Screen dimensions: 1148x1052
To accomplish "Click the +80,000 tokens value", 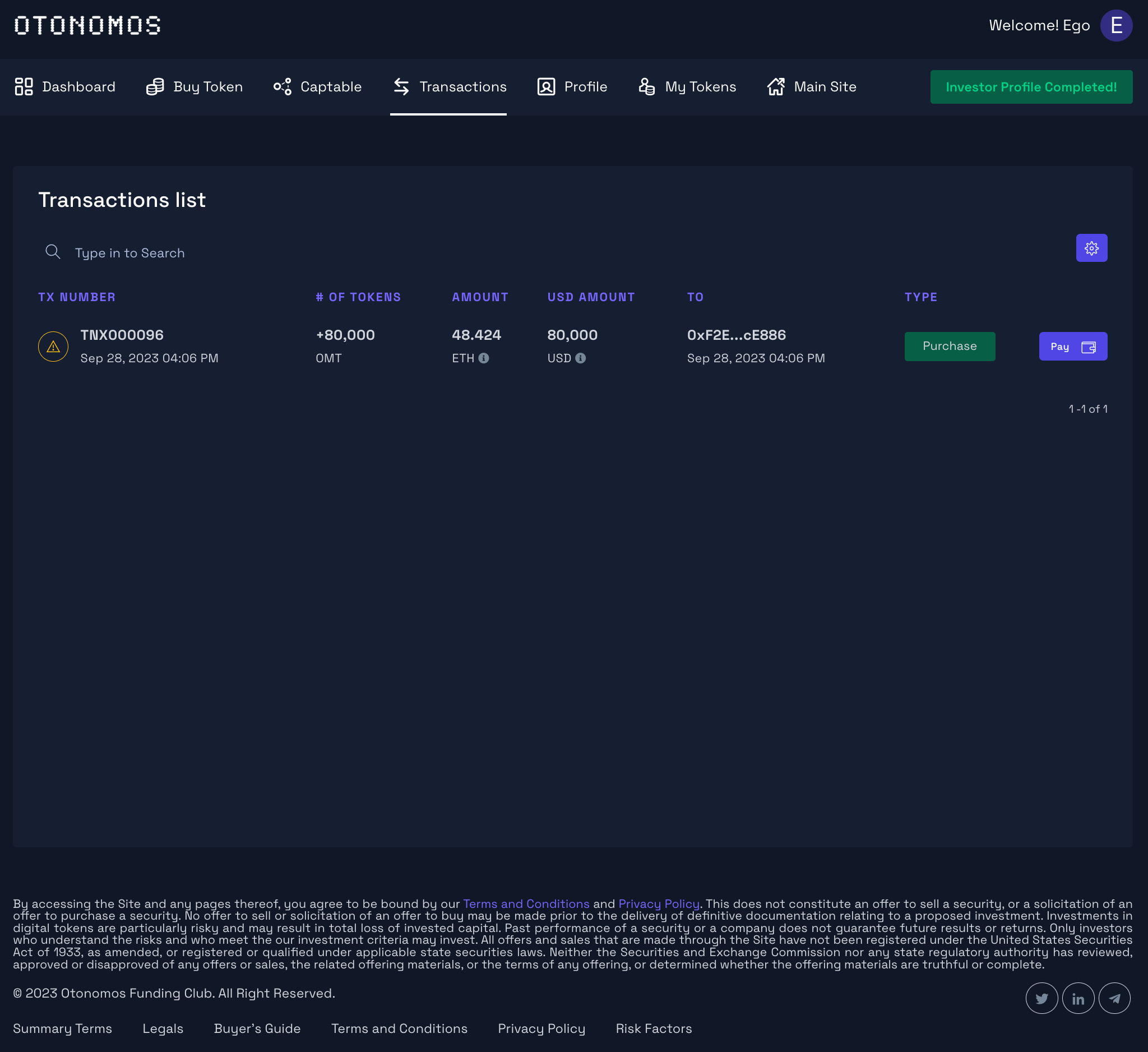I will point(345,335).
